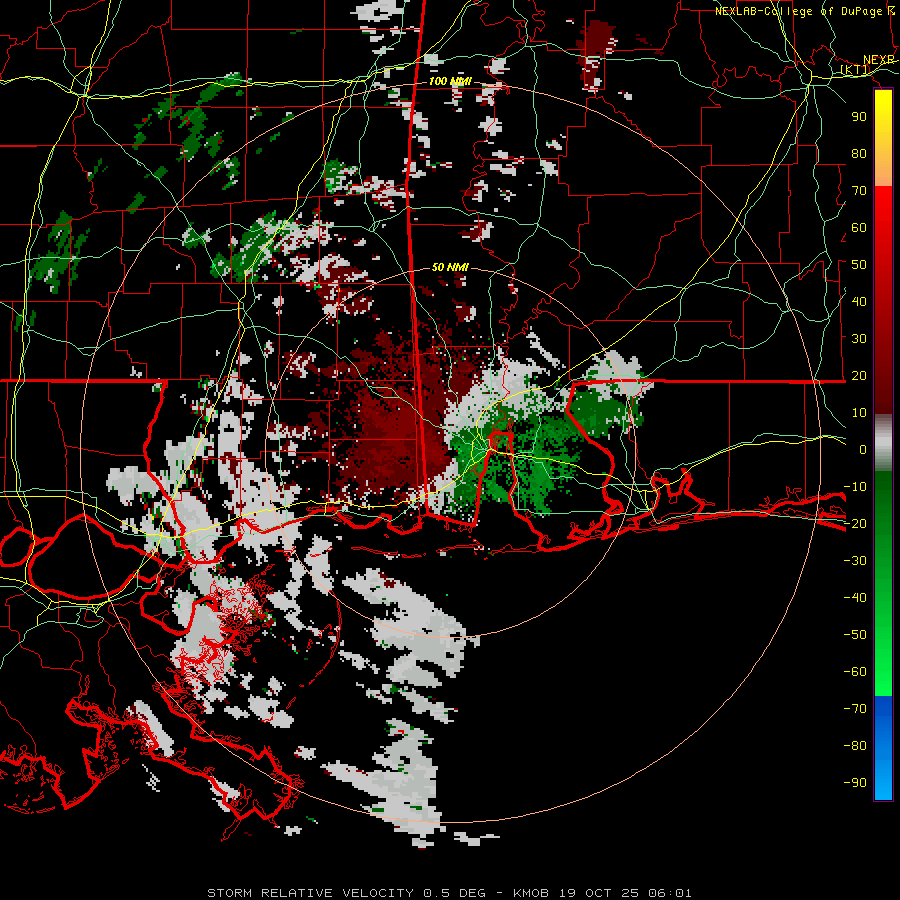The width and height of the screenshot is (900, 900).
Task: Click the -50 value on the velocity scale
Action: tap(855, 635)
